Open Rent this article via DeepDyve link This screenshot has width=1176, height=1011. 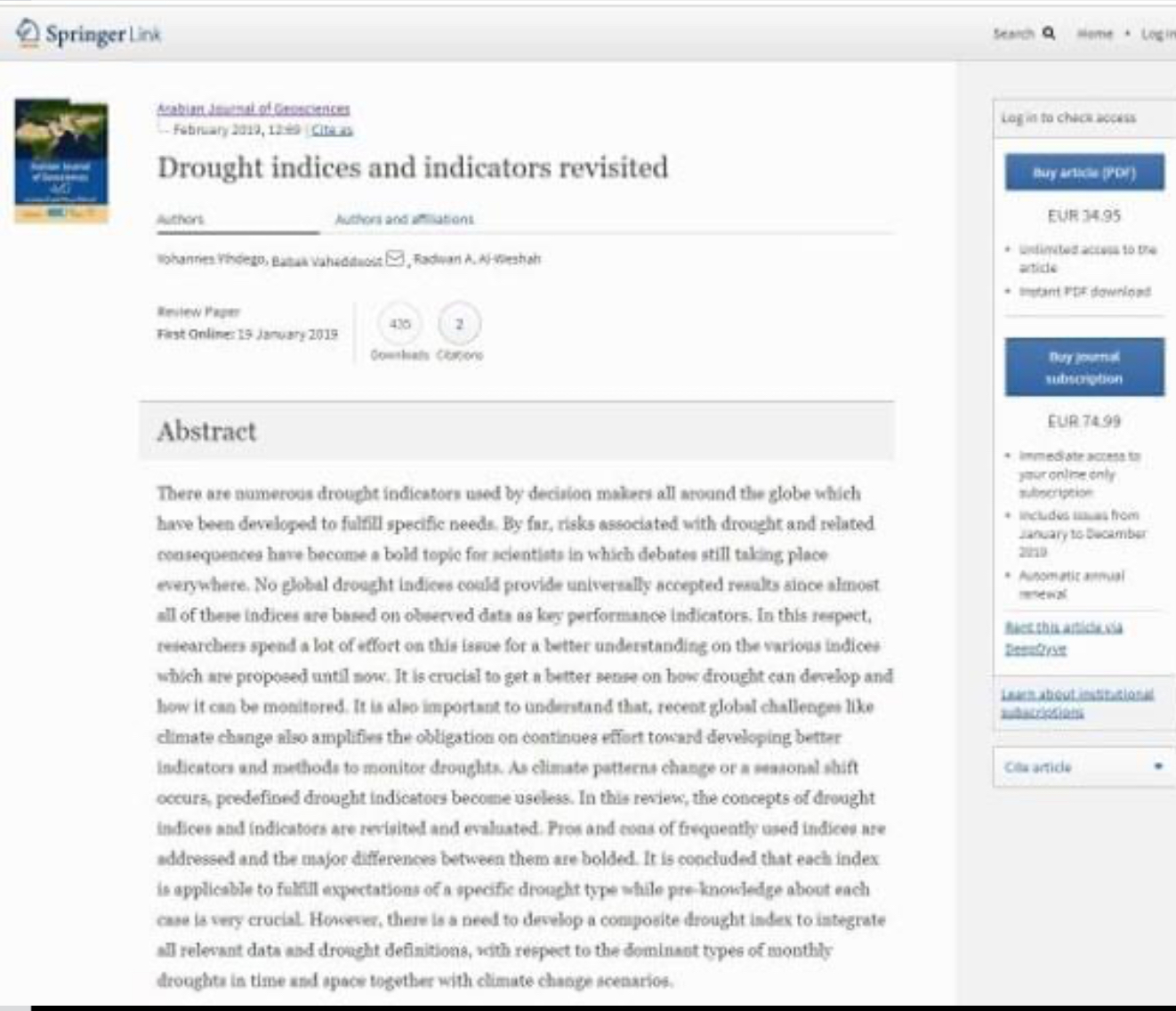click(x=1064, y=638)
